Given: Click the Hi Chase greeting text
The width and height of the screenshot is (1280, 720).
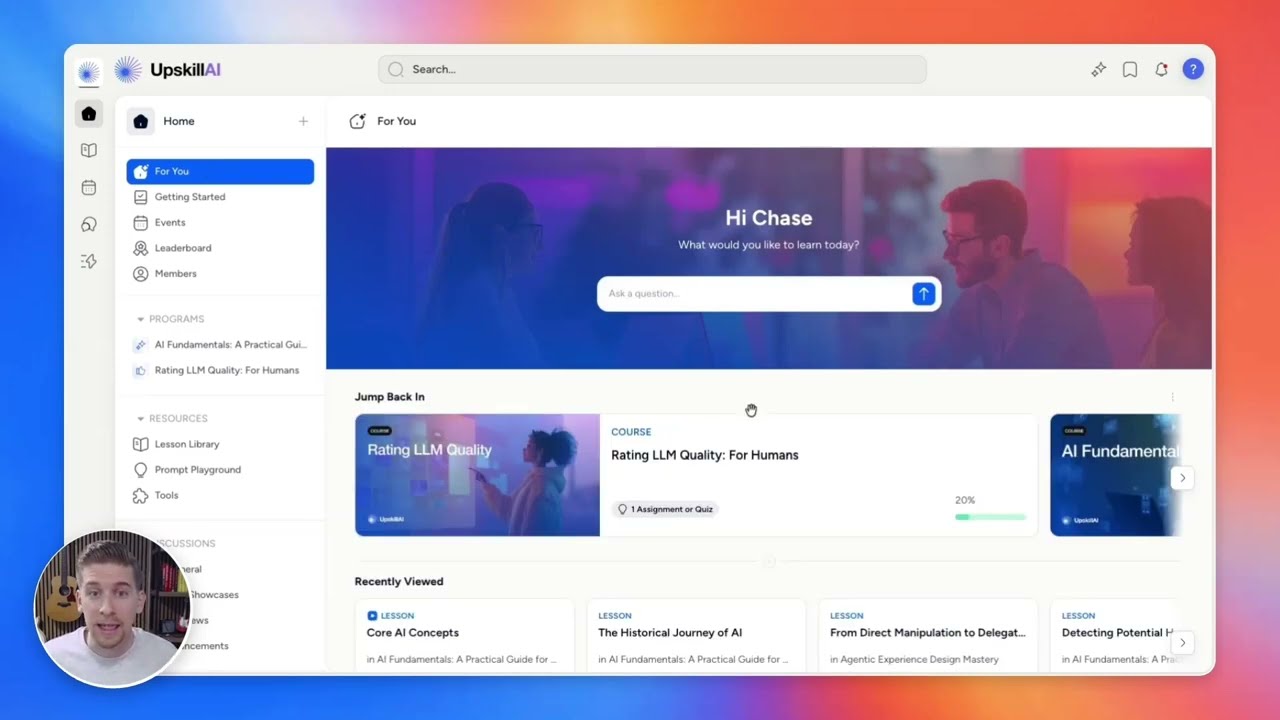Looking at the screenshot, I should 768,218.
